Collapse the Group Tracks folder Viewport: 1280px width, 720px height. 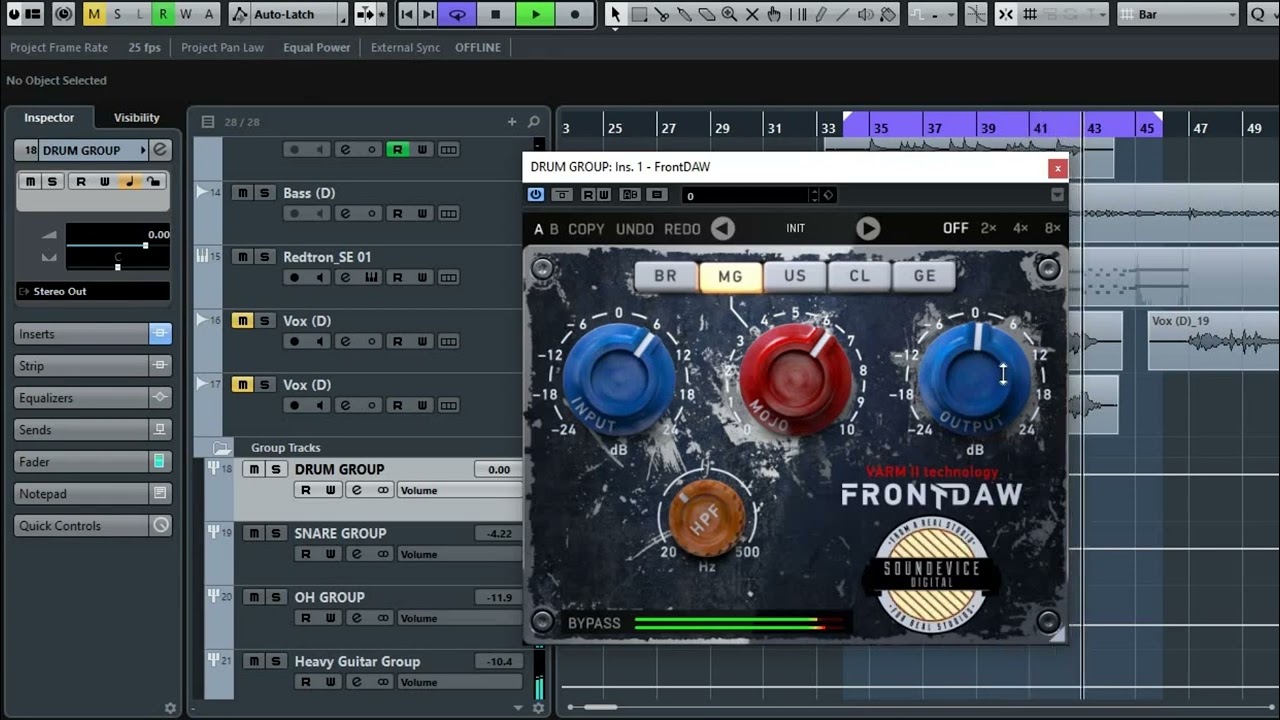pyautogui.click(x=221, y=448)
